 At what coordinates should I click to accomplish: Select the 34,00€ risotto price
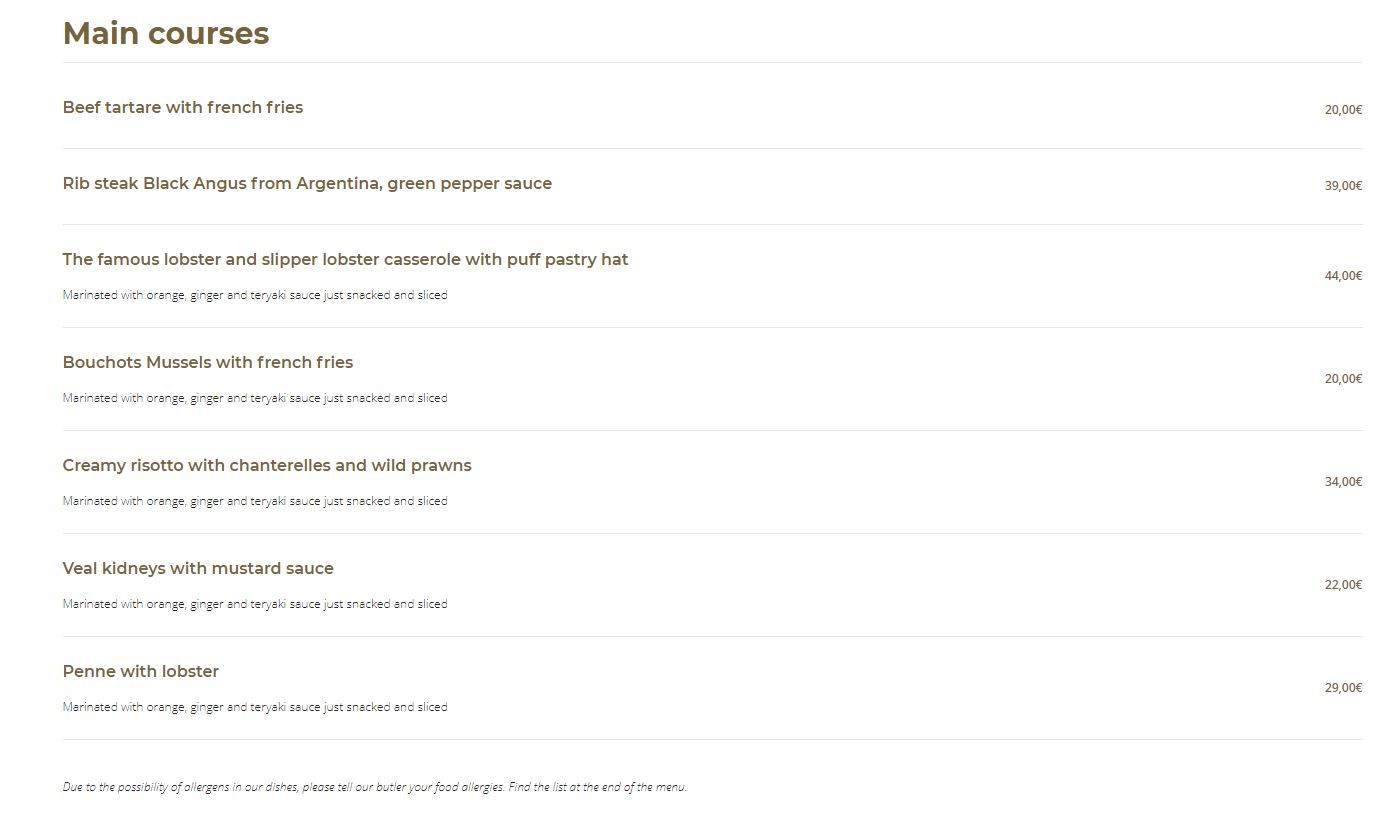click(1343, 482)
